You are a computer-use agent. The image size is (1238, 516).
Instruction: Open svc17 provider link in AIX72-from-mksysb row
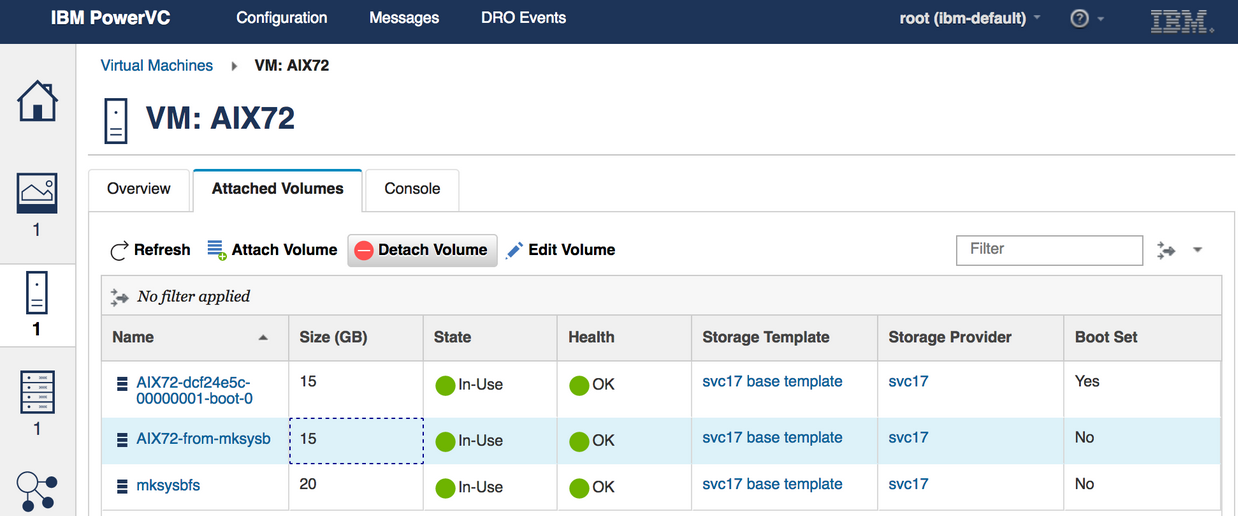pyautogui.click(x=908, y=437)
